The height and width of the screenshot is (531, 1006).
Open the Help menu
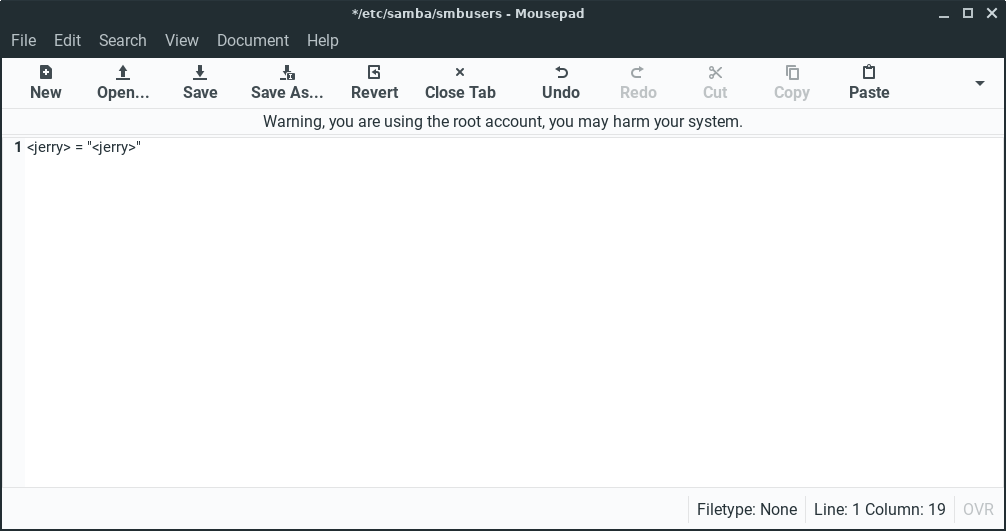323,40
